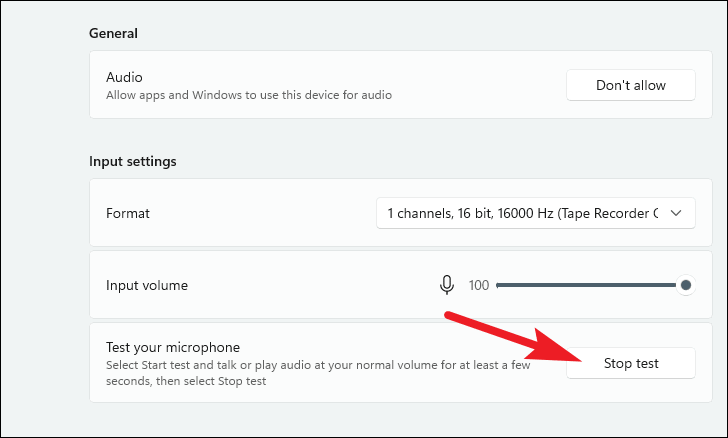Mute the microphone using the mic icon
The height and width of the screenshot is (438, 728).
point(447,285)
